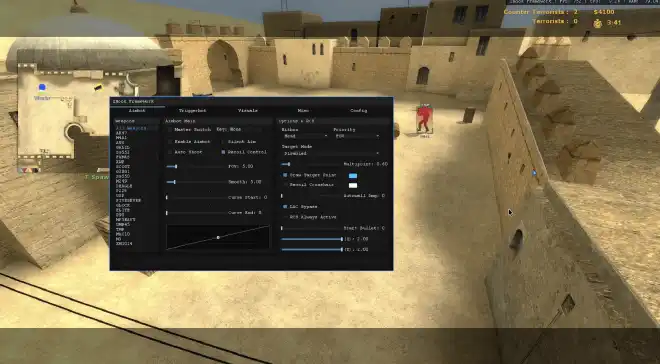Open the Visuals tab
This screenshot has width=660, height=364.
pyautogui.click(x=248, y=111)
